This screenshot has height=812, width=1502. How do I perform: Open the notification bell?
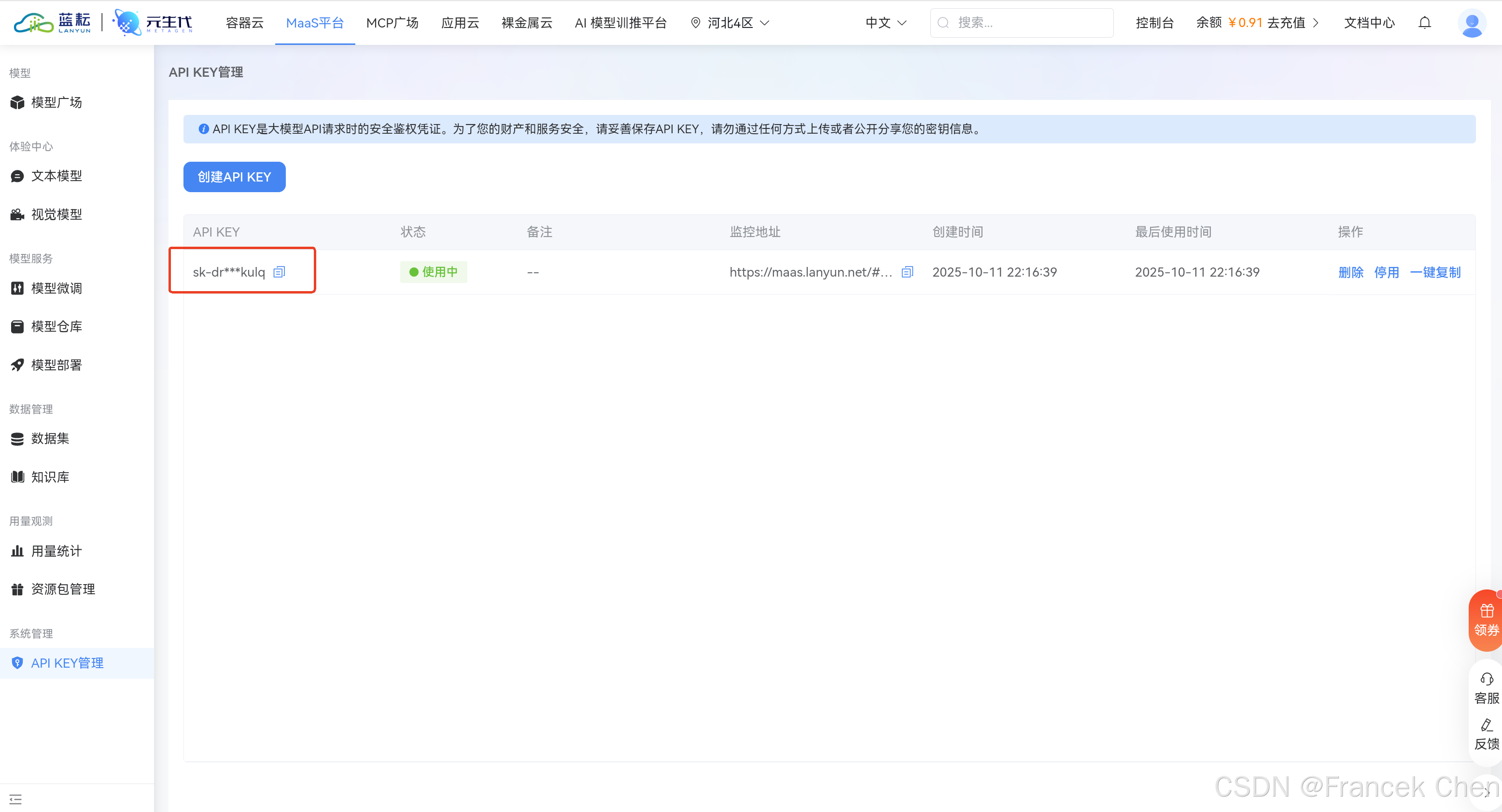click(x=1424, y=23)
